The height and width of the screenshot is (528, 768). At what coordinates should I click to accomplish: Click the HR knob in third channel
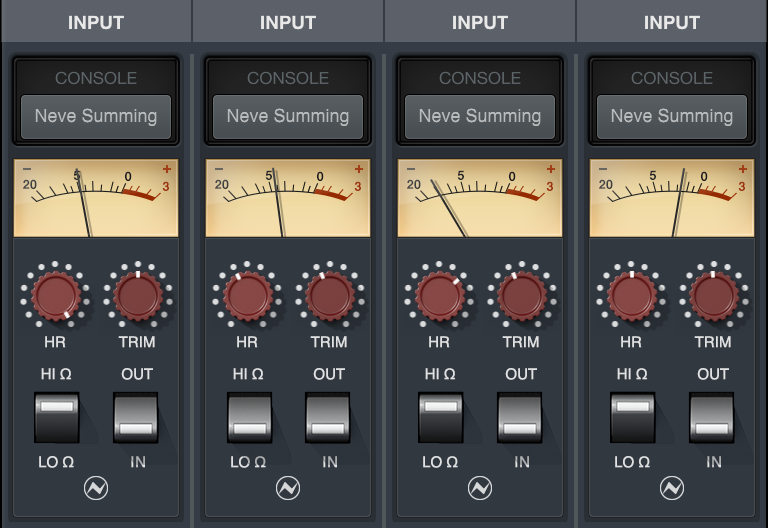pos(440,296)
